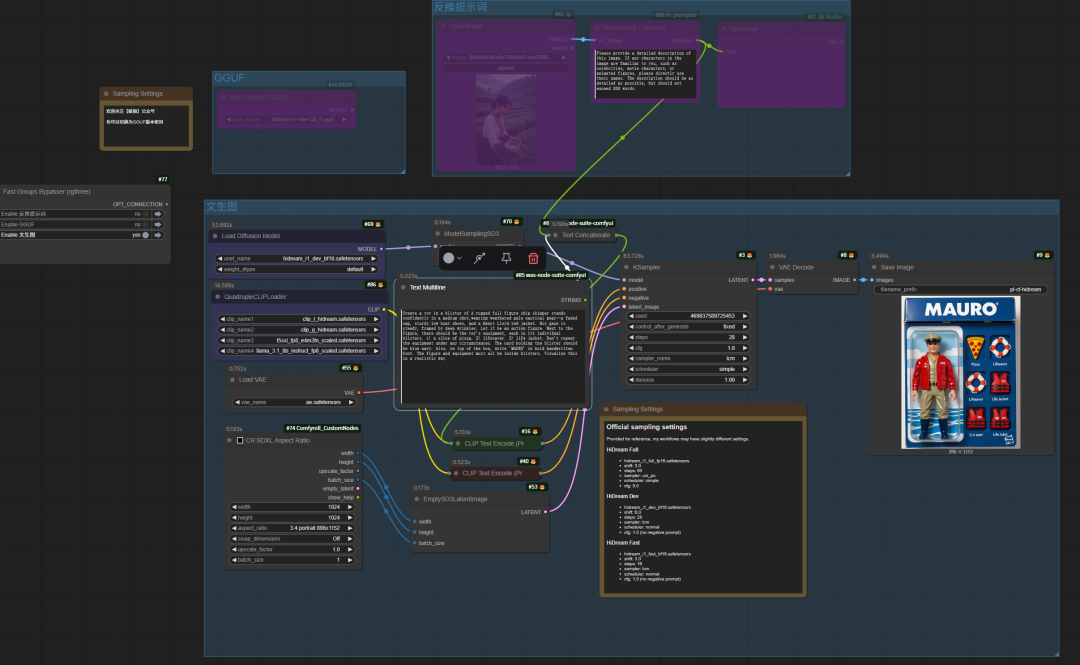Decrease the steps value with left arrow
Viewport: 1080px width, 665px height.
coord(631,338)
